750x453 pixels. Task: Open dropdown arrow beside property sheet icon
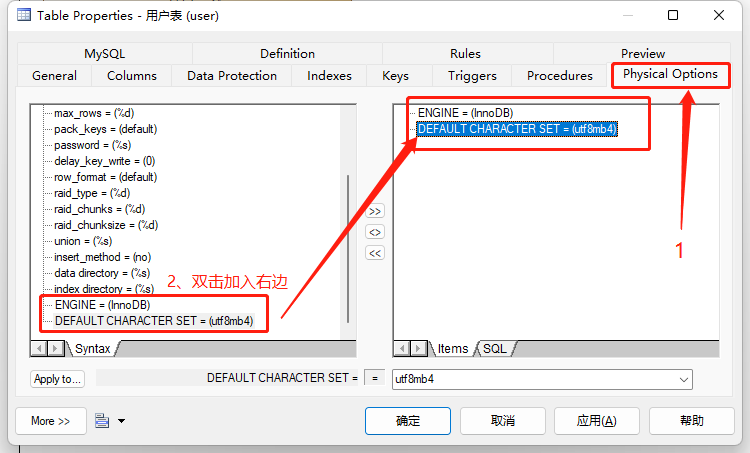click(x=121, y=421)
